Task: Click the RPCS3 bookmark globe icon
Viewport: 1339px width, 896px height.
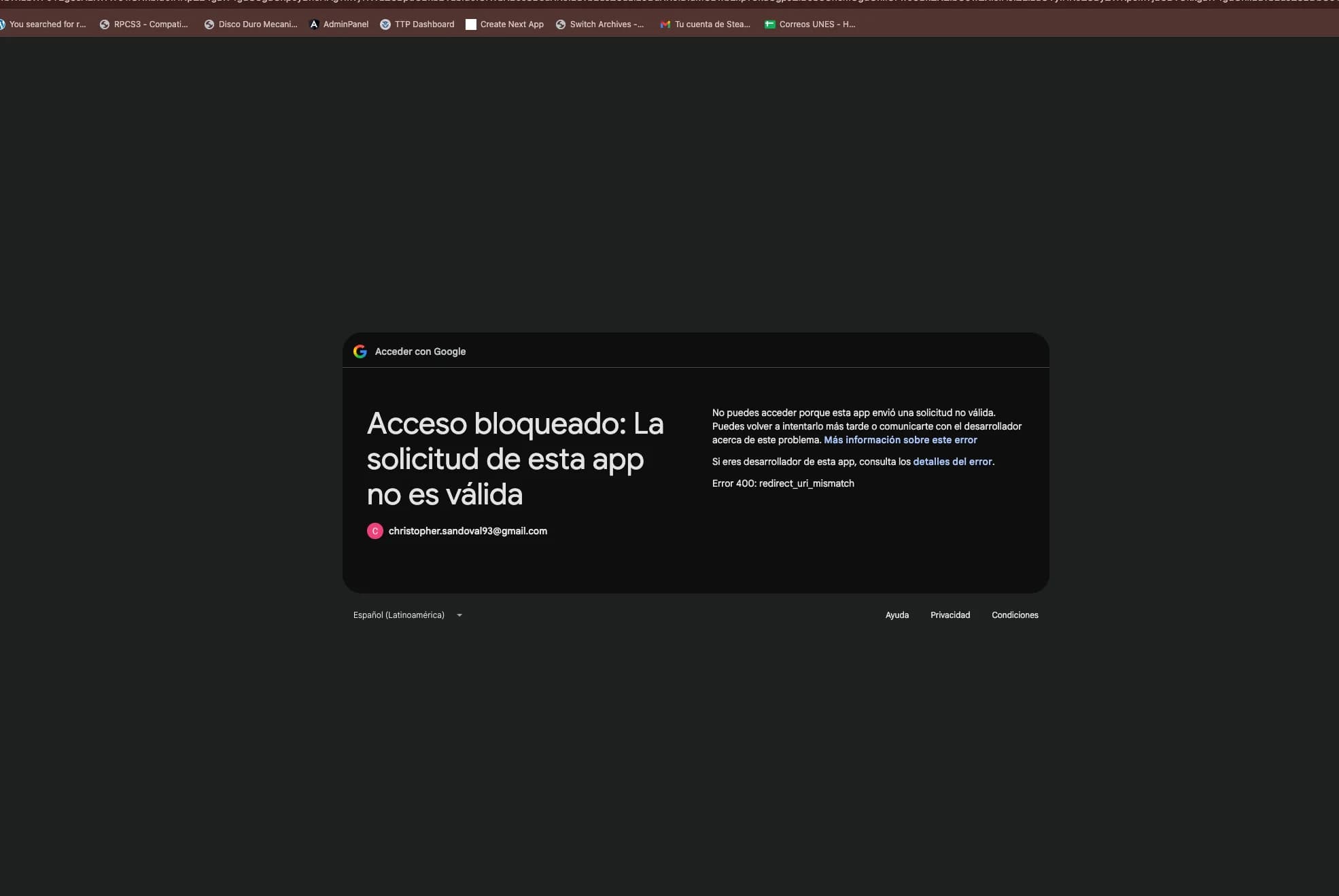Action: [105, 24]
